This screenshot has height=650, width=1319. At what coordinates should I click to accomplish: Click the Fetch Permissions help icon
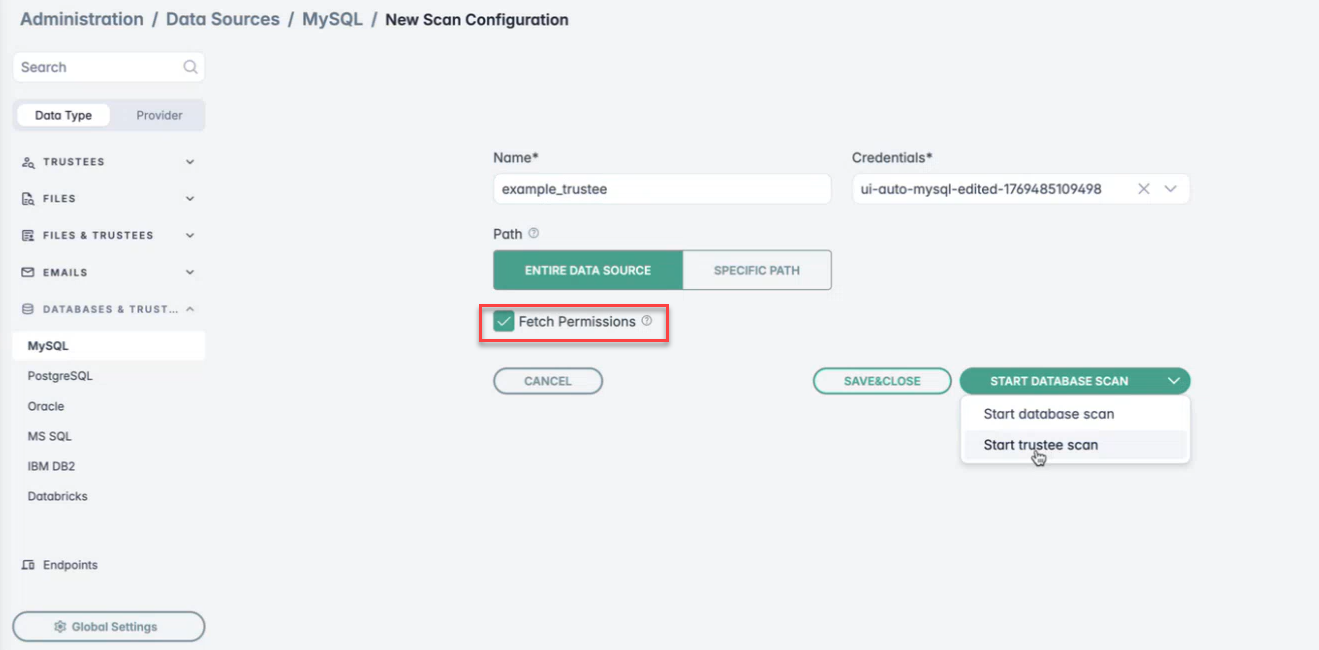pyautogui.click(x=647, y=321)
